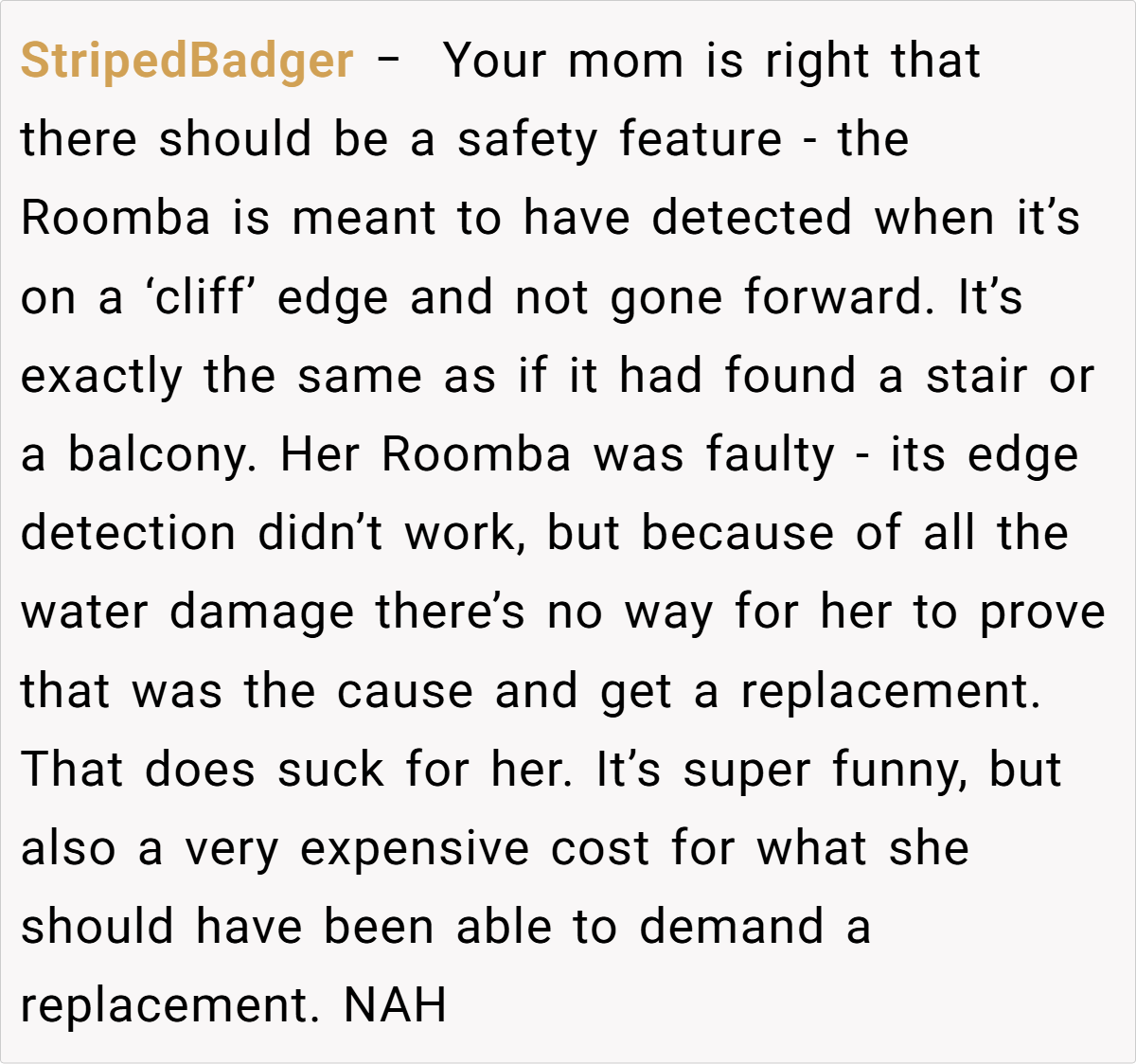The image size is (1136, 1064).
Task: Click the phrase "water damage"
Action: (x=187, y=612)
